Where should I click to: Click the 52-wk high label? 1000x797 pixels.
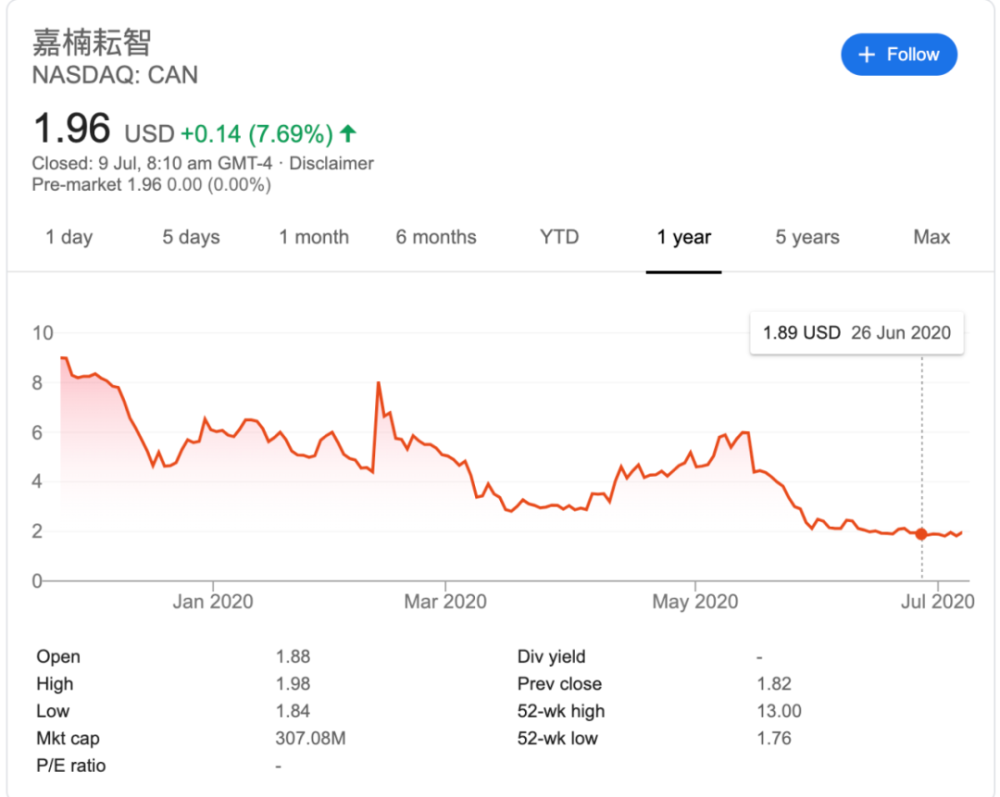click(x=561, y=711)
